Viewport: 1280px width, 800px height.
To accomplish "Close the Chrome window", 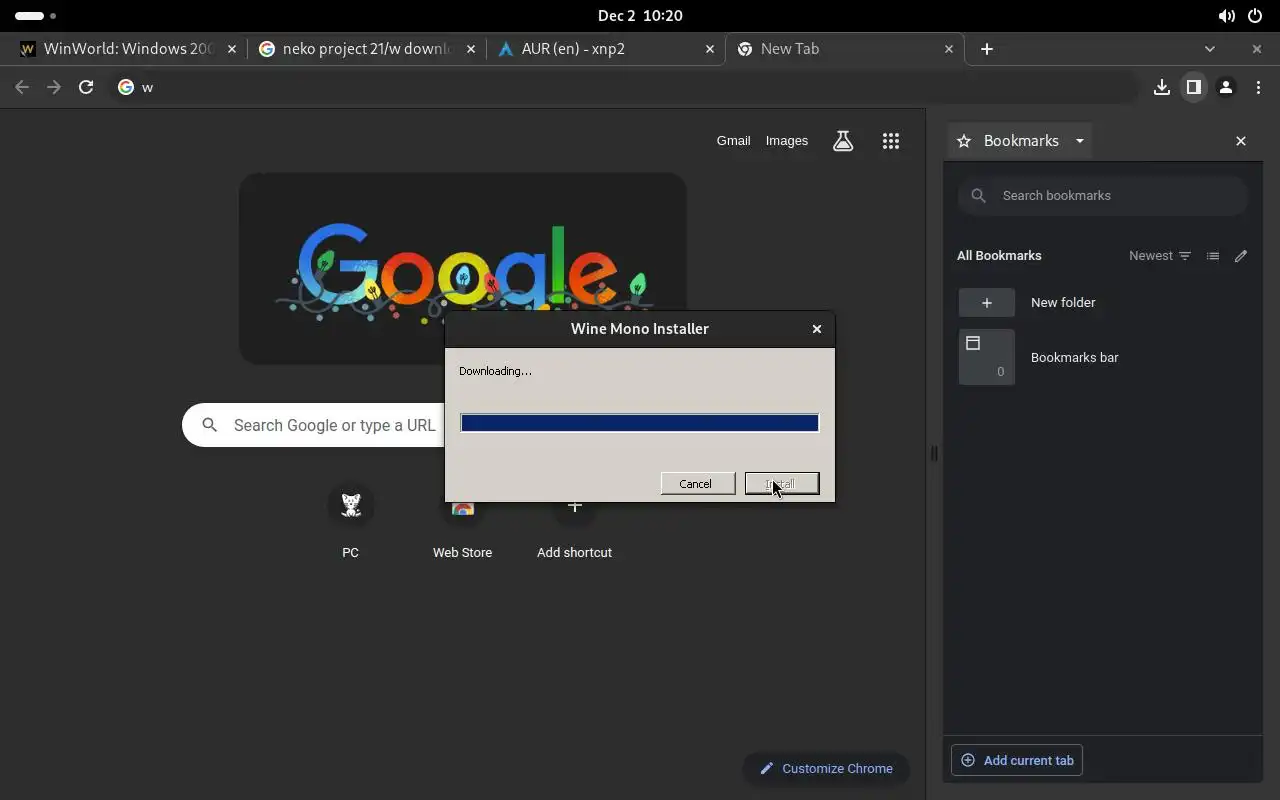I will pyautogui.click(x=1257, y=49).
